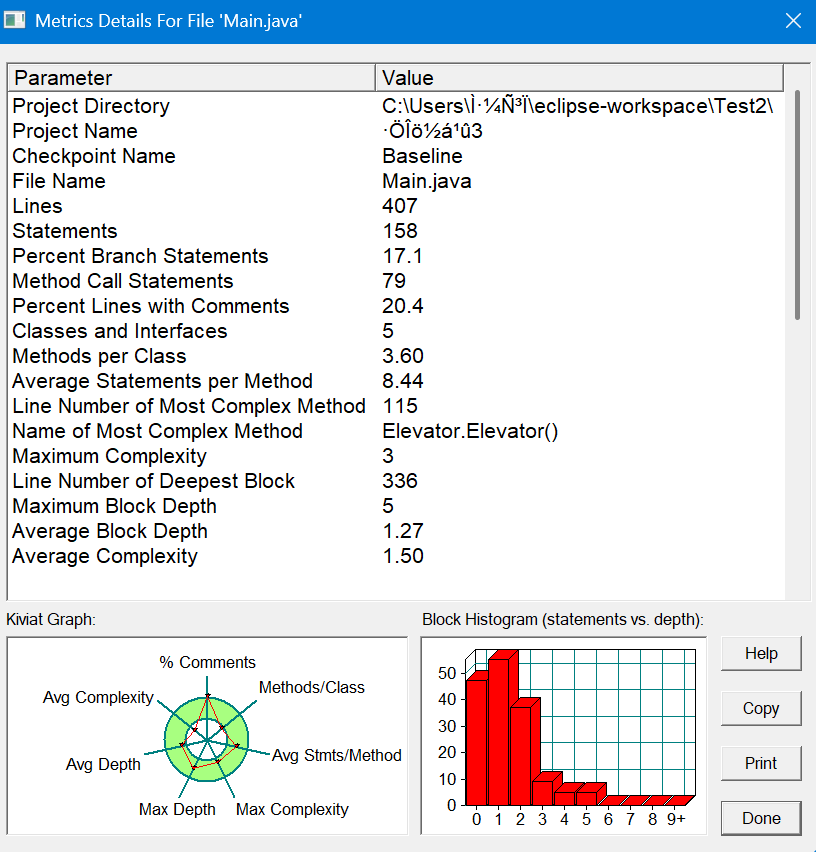Click the metrics list vertical scrollbar thumb
Screen dimensions: 816x852
797,205
